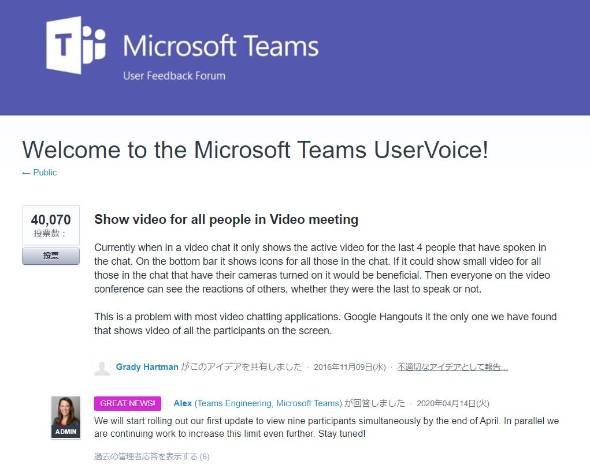Viewport: 590px width, 472px height.
Task: Open Alex's profile link
Action: pos(182,403)
